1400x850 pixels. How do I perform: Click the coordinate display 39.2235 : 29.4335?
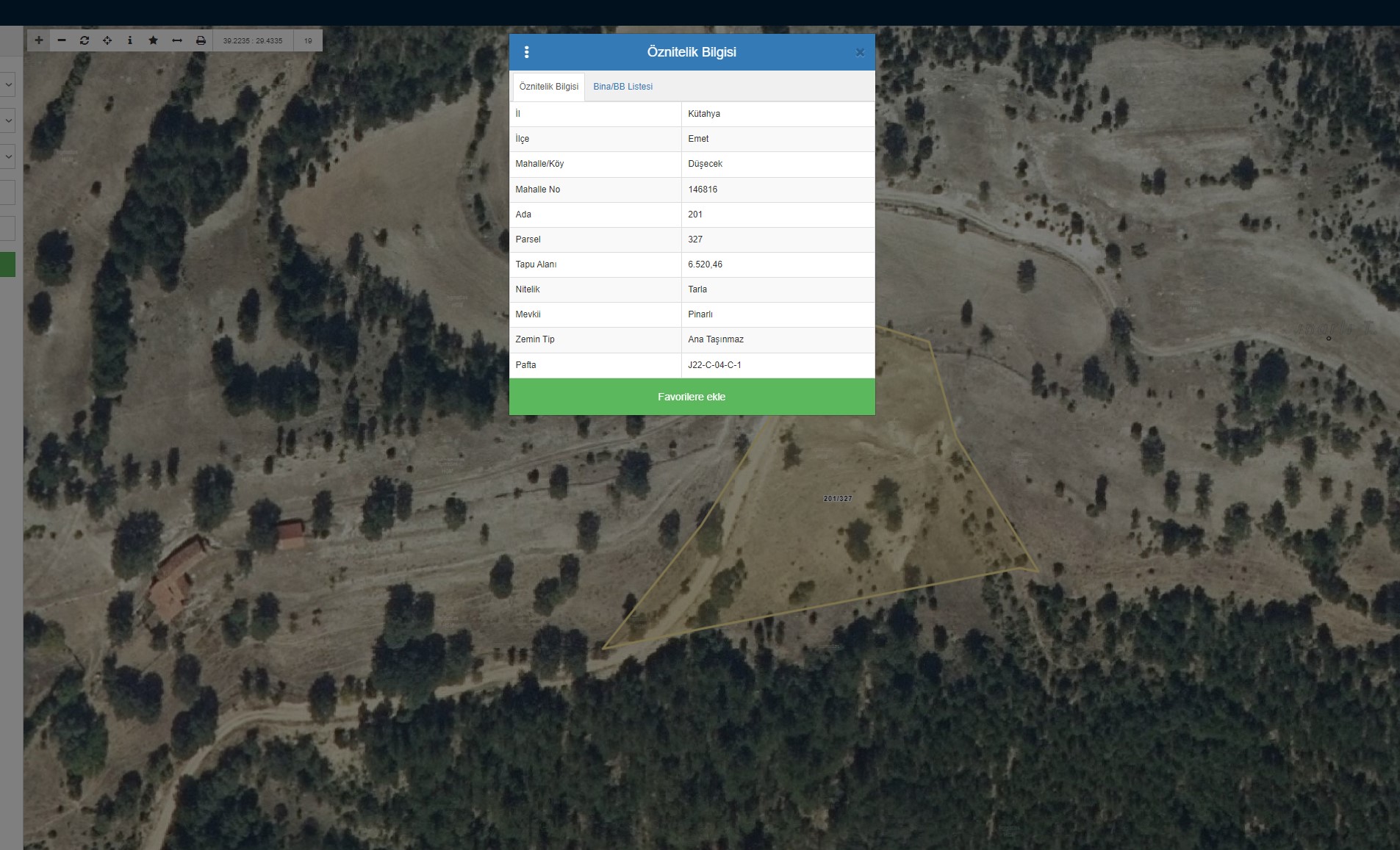click(253, 40)
